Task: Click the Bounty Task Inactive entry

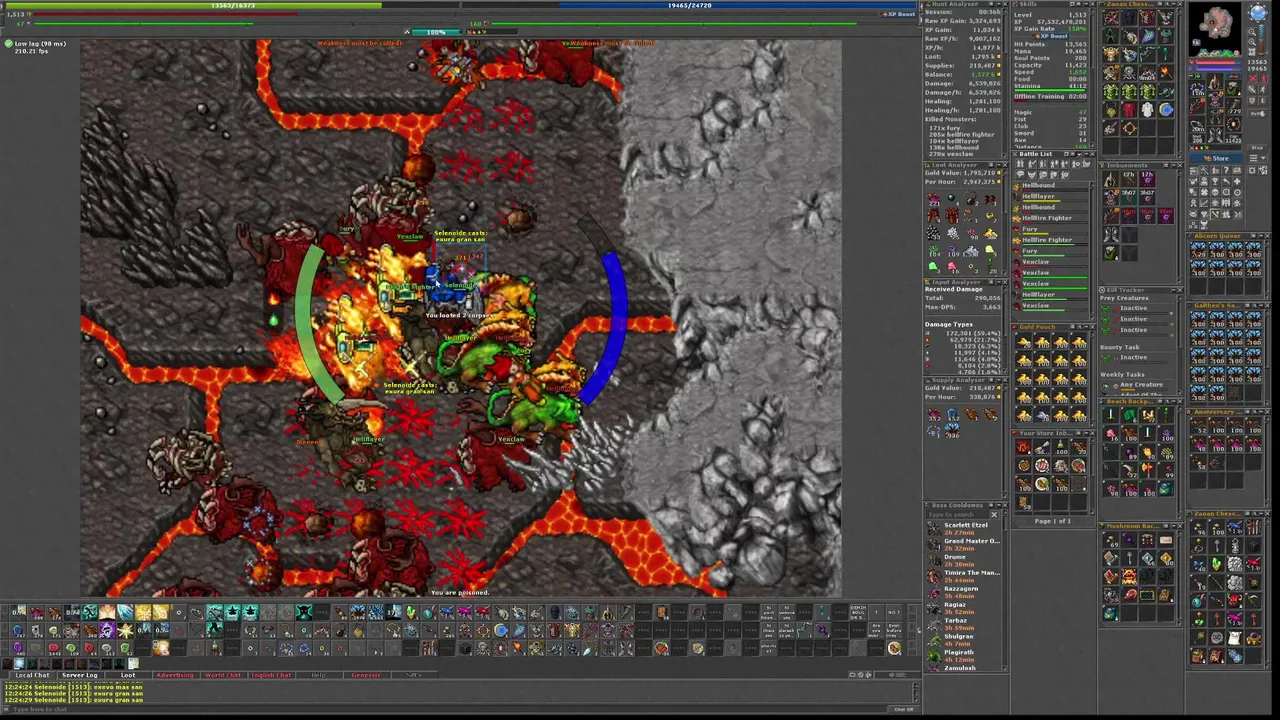Action: 1136,358
